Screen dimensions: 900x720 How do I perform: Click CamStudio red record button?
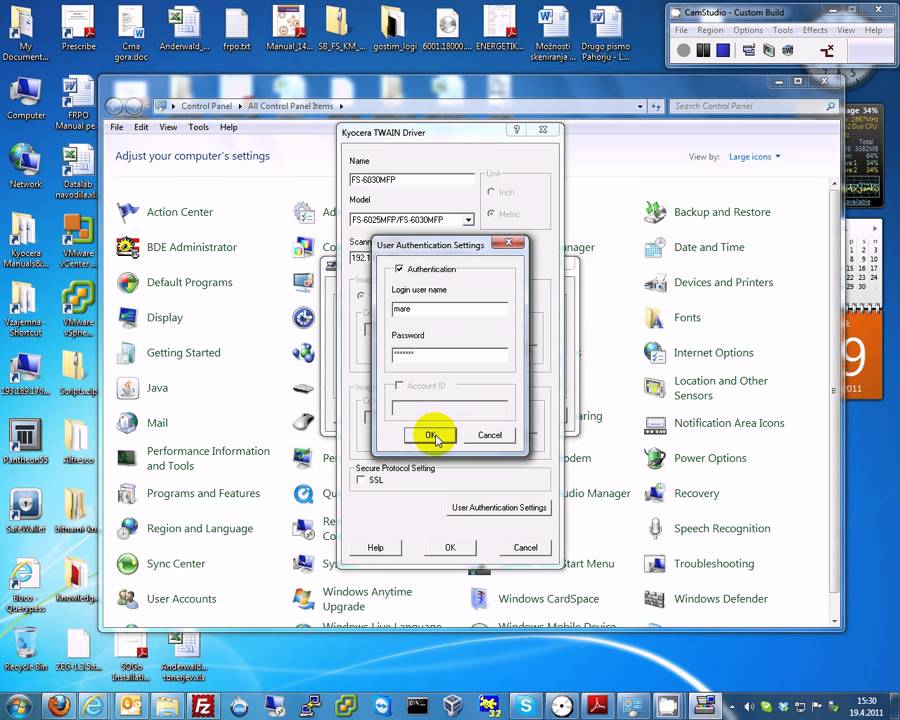coord(683,51)
